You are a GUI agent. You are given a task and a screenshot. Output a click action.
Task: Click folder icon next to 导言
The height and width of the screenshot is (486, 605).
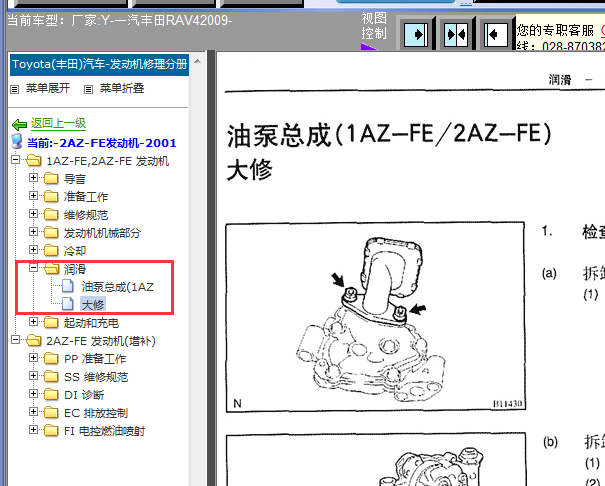tap(51, 178)
